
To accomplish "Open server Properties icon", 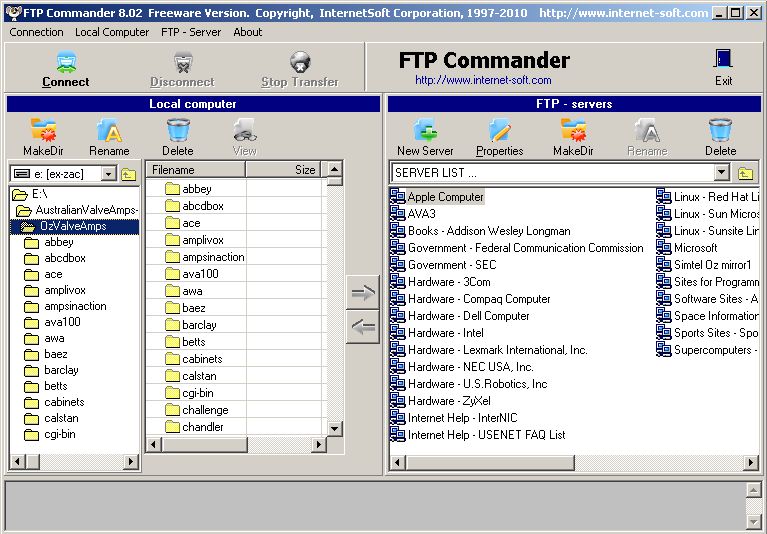I will coord(499,130).
